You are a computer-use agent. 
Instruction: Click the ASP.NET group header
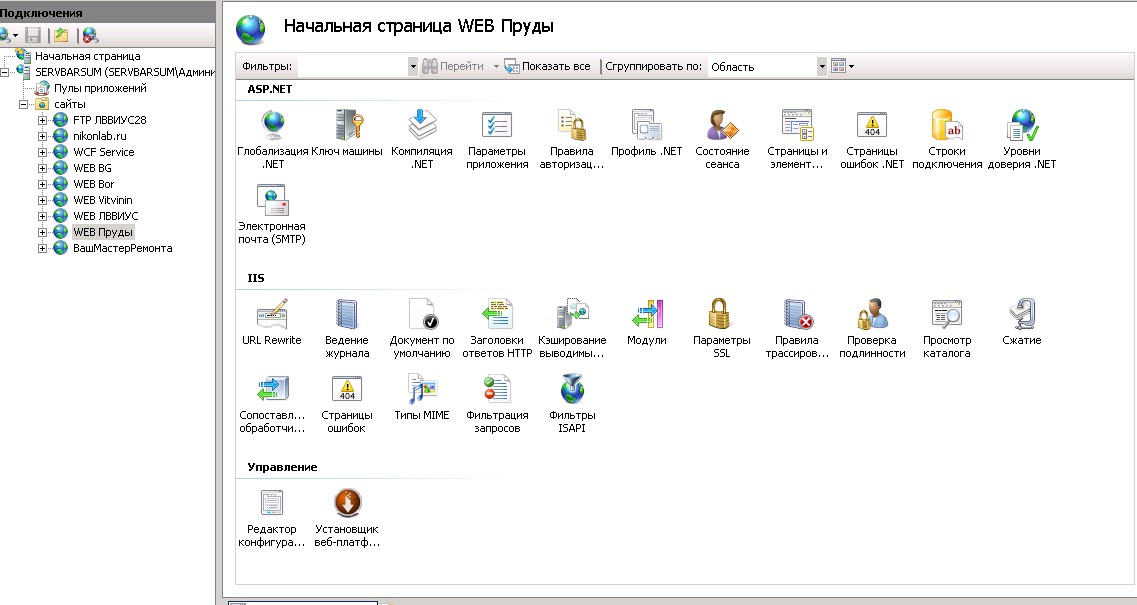(x=270, y=89)
